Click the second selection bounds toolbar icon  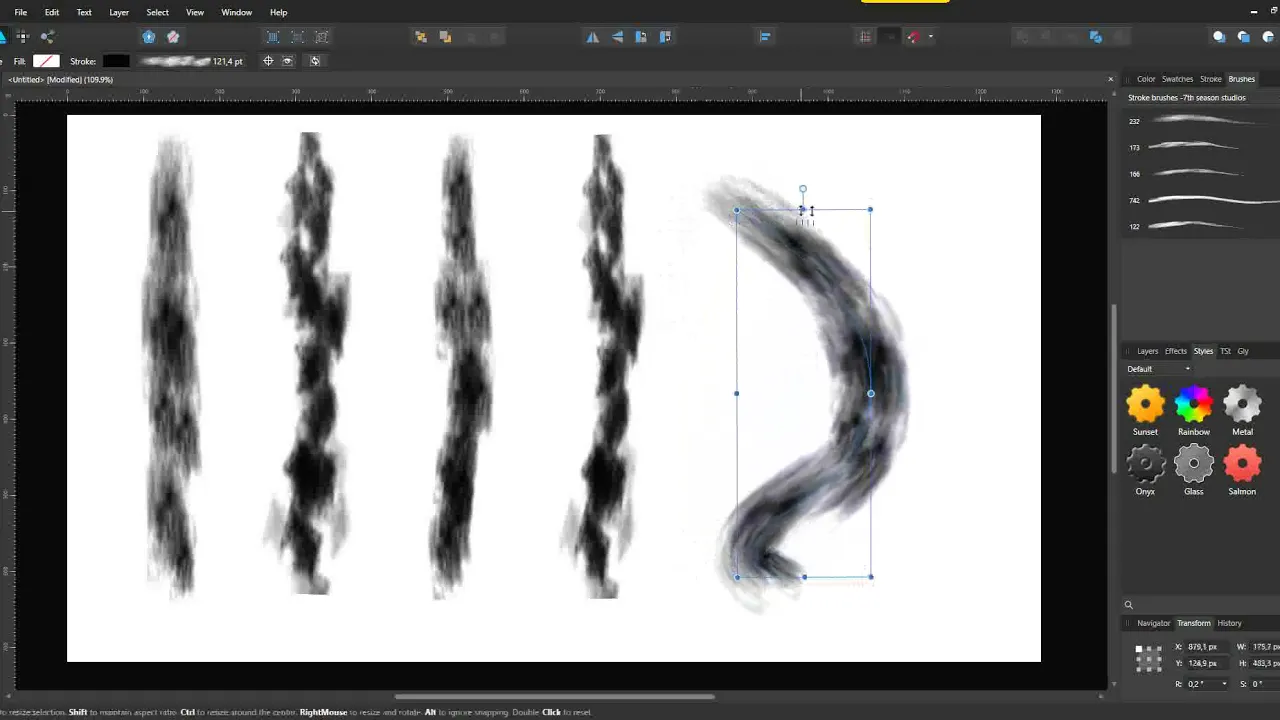coord(297,37)
